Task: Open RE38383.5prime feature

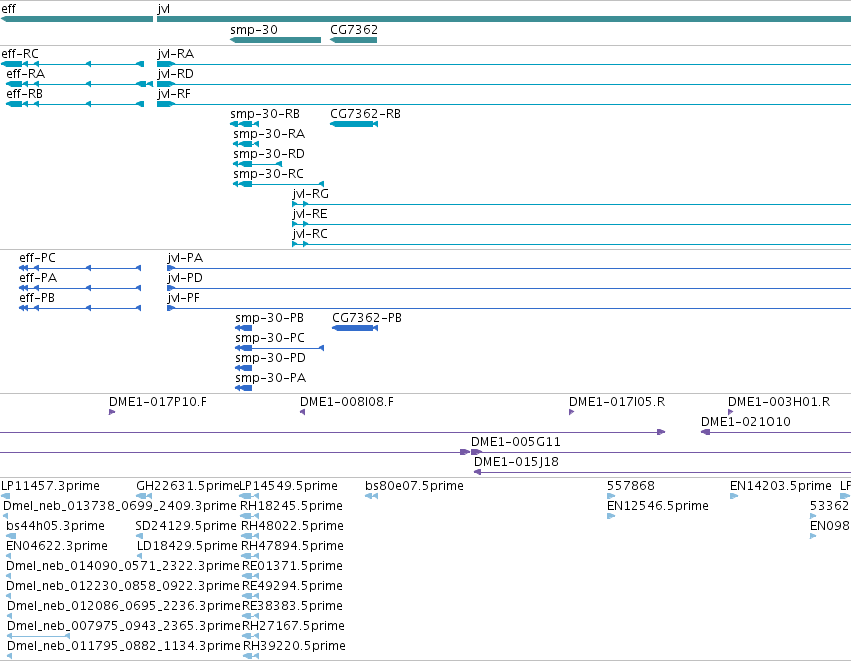Action: coord(250,616)
